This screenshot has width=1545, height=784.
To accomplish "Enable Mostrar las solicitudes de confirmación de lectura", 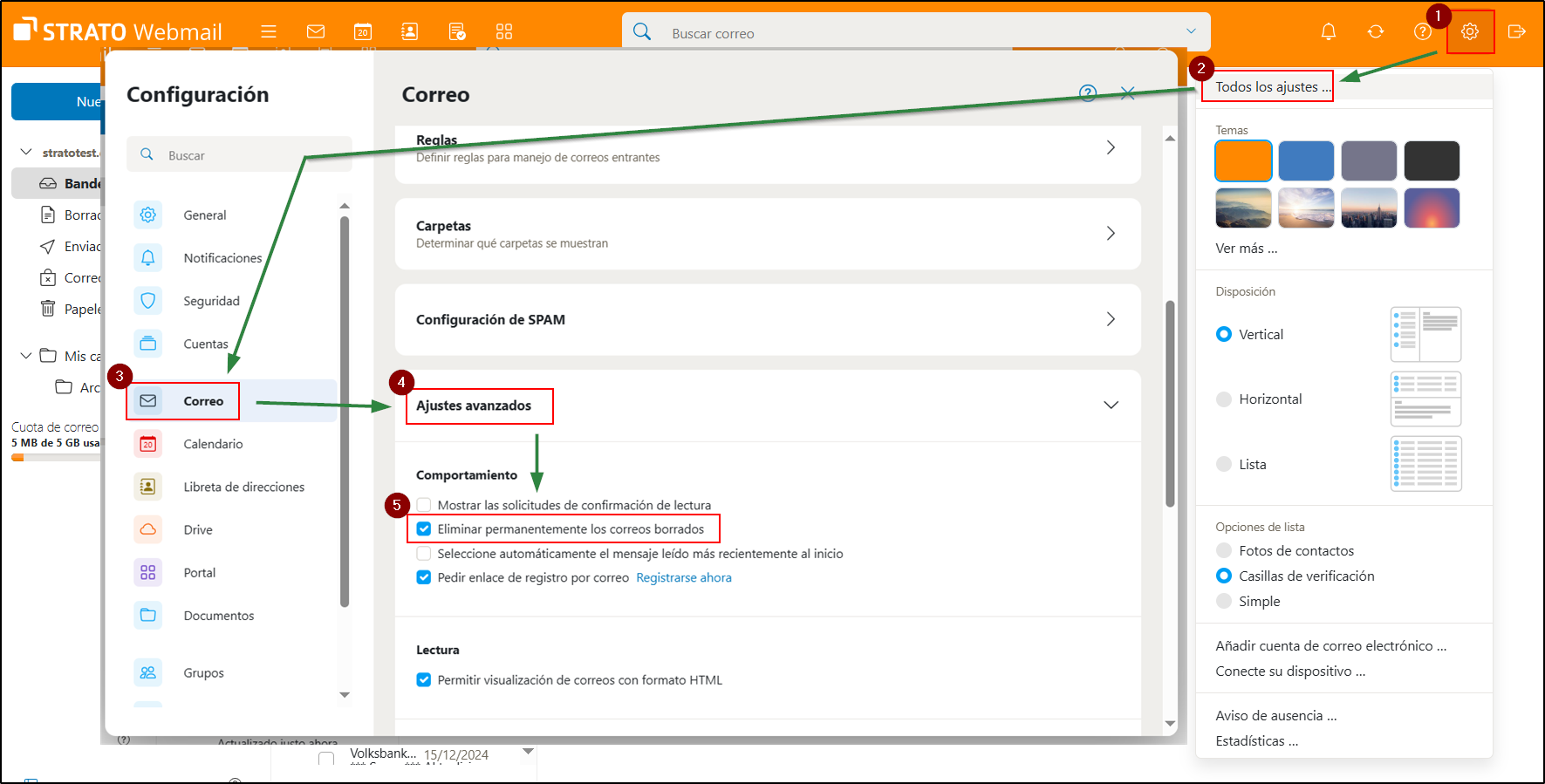I will coord(424,505).
